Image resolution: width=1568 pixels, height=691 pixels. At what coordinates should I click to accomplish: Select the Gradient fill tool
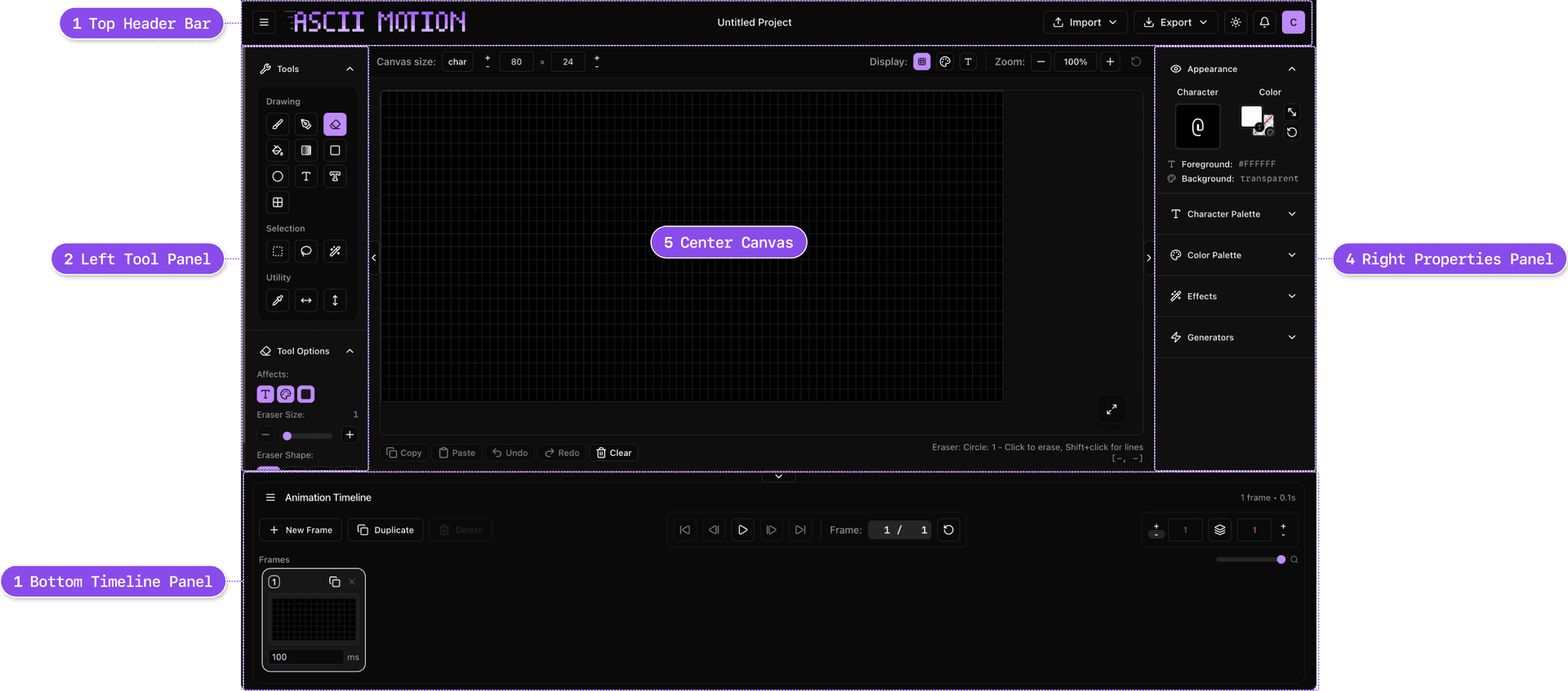point(306,150)
